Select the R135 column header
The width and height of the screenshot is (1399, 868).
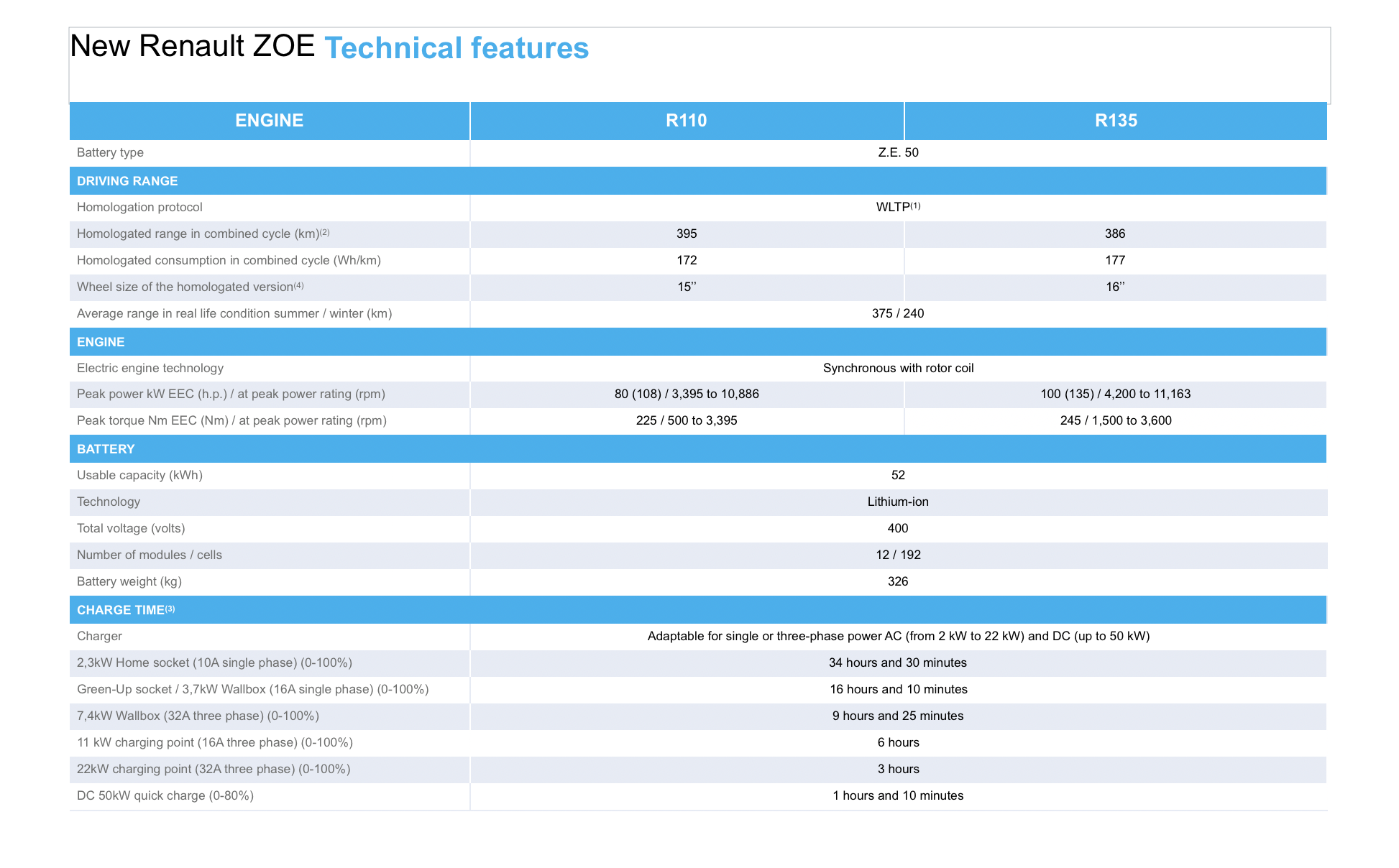click(1116, 120)
